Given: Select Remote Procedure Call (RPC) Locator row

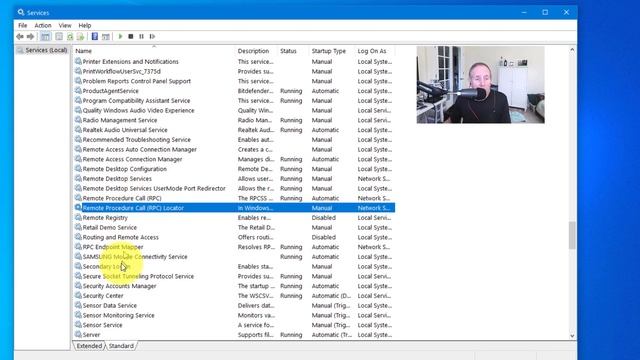Looking at the screenshot, I should click(x=235, y=208).
